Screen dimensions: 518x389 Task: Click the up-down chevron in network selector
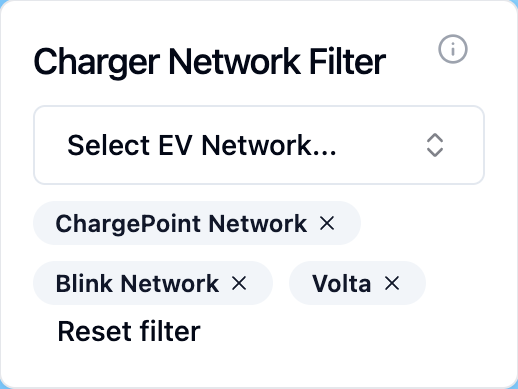tap(435, 145)
